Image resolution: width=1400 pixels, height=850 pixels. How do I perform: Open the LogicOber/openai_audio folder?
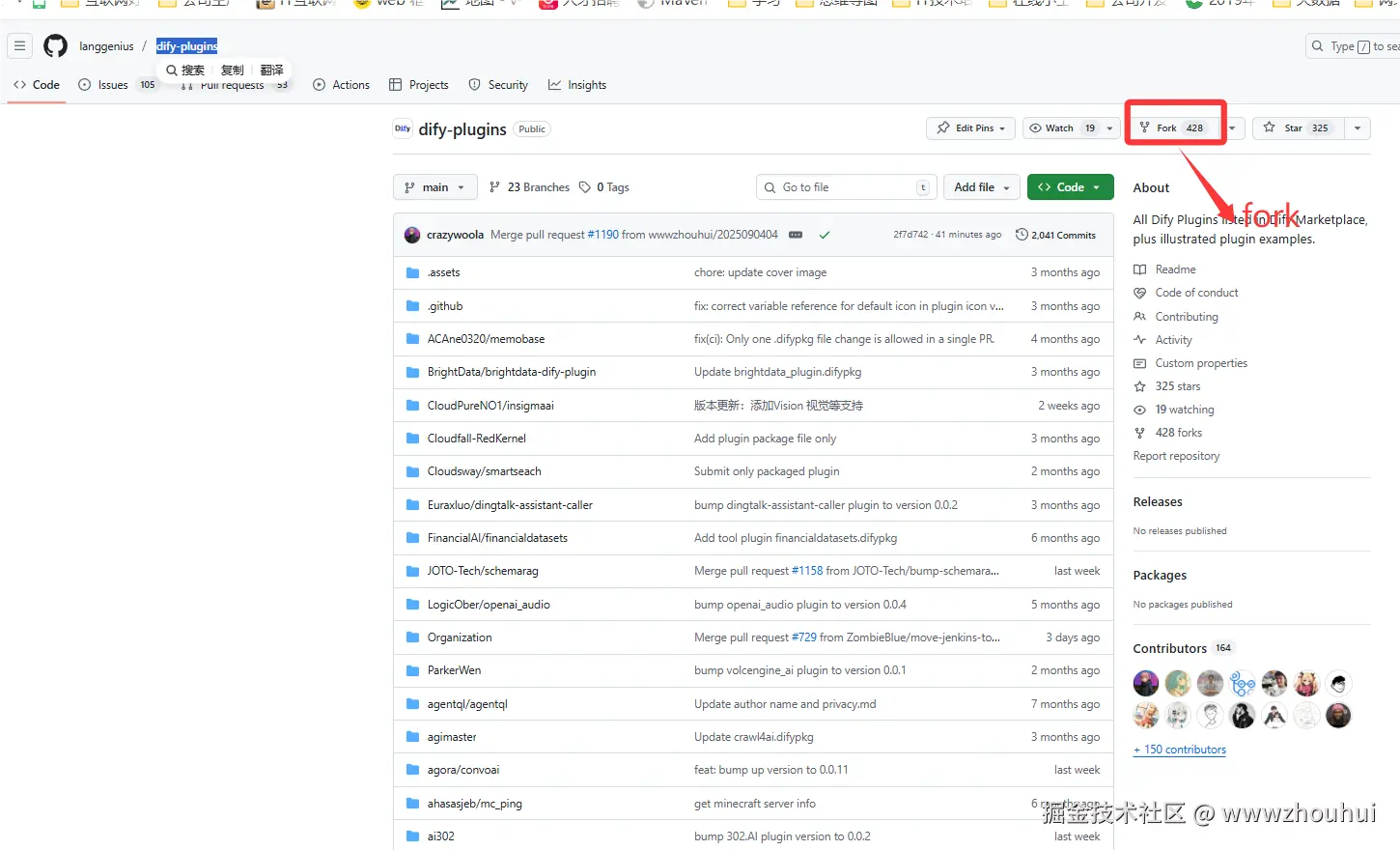(489, 605)
